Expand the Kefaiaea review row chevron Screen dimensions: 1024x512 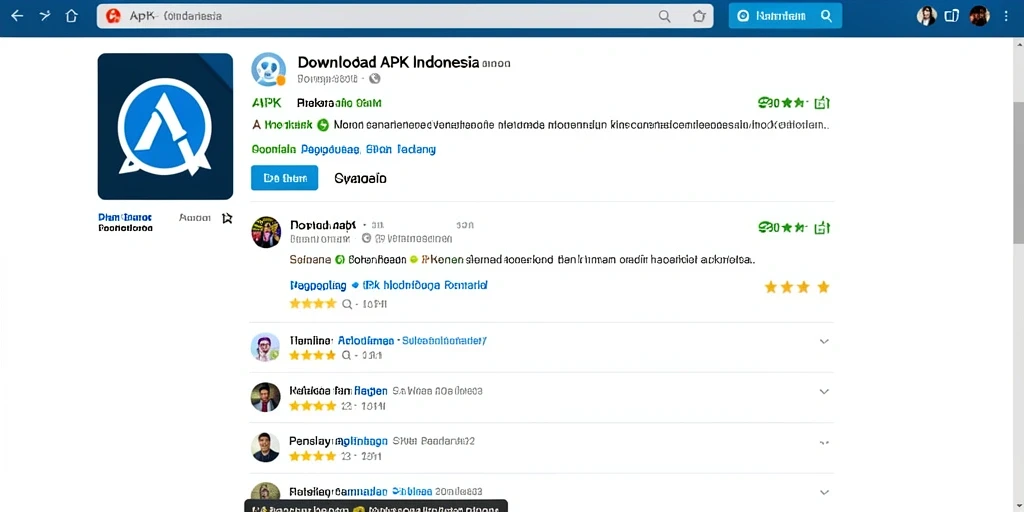point(824,391)
